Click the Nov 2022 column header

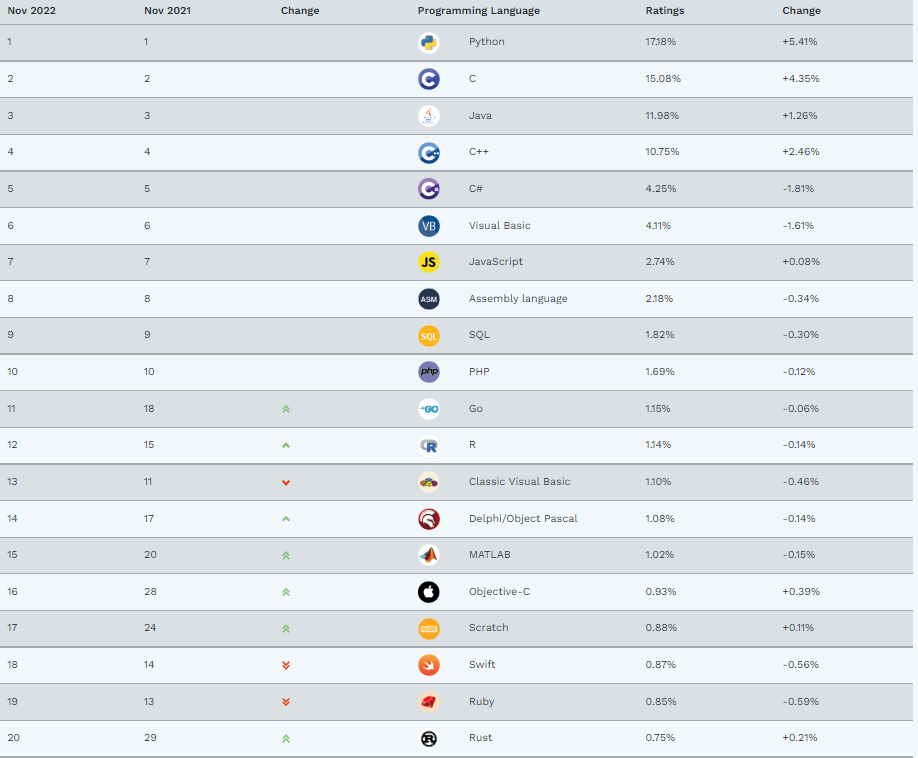(30, 11)
